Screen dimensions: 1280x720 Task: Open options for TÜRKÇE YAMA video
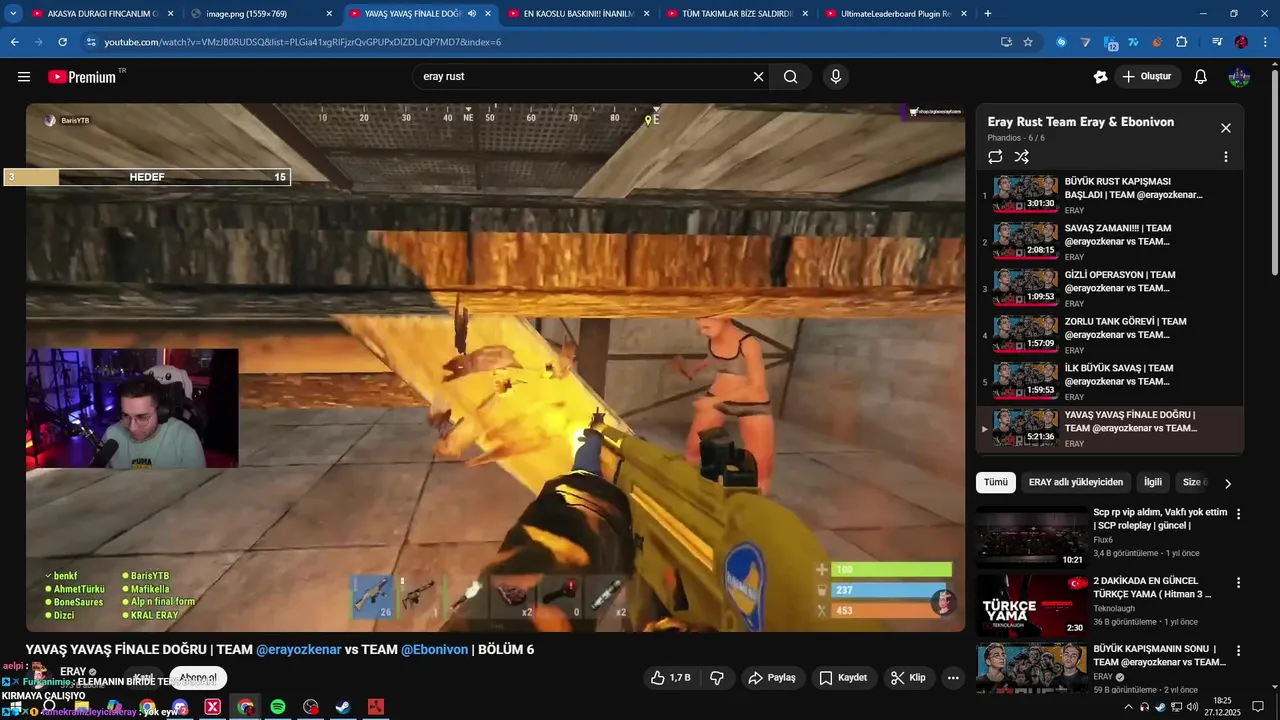1238,583
